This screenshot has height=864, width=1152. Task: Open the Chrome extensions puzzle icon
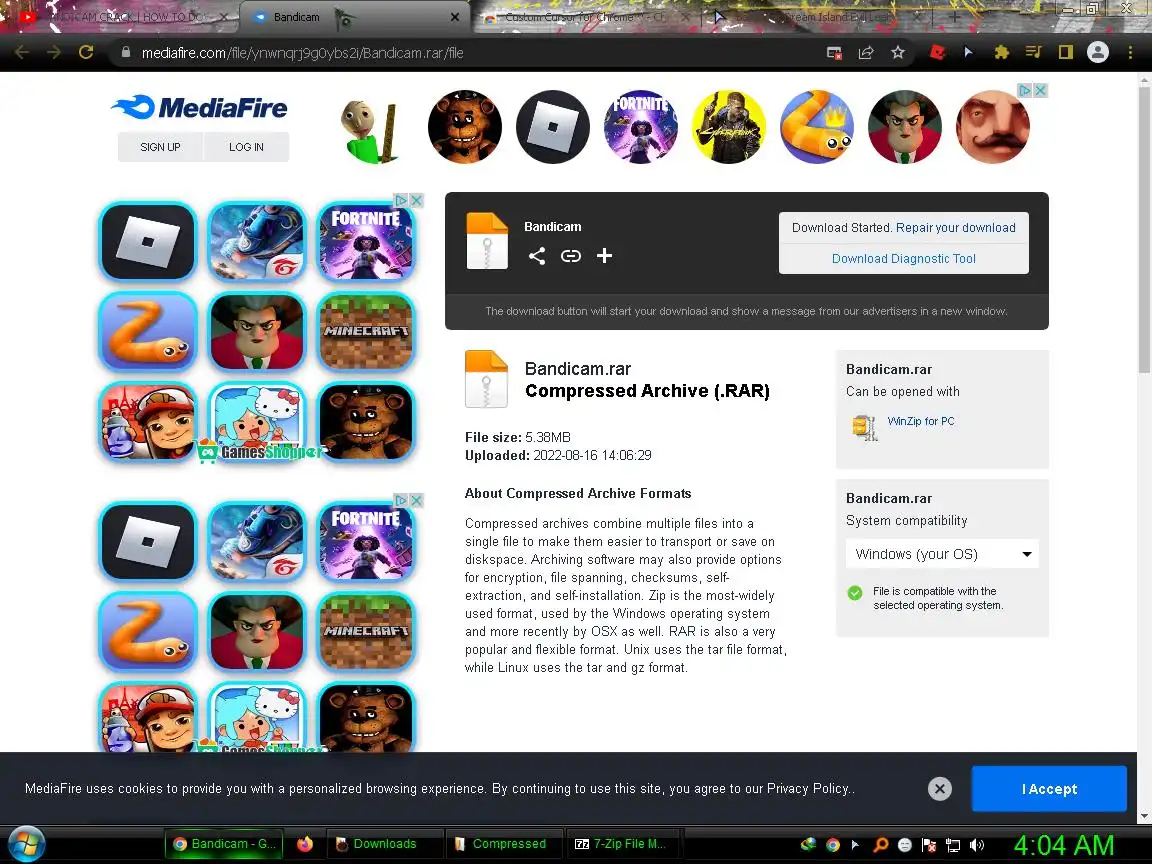[x=1001, y=52]
